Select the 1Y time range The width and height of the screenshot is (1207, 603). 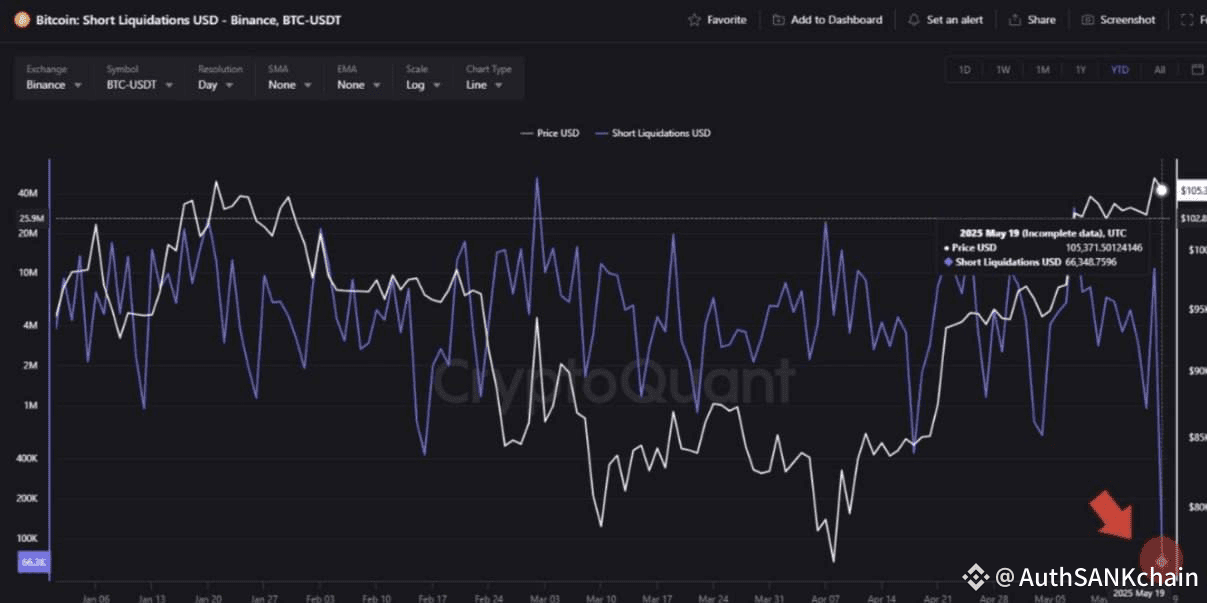(x=1081, y=70)
